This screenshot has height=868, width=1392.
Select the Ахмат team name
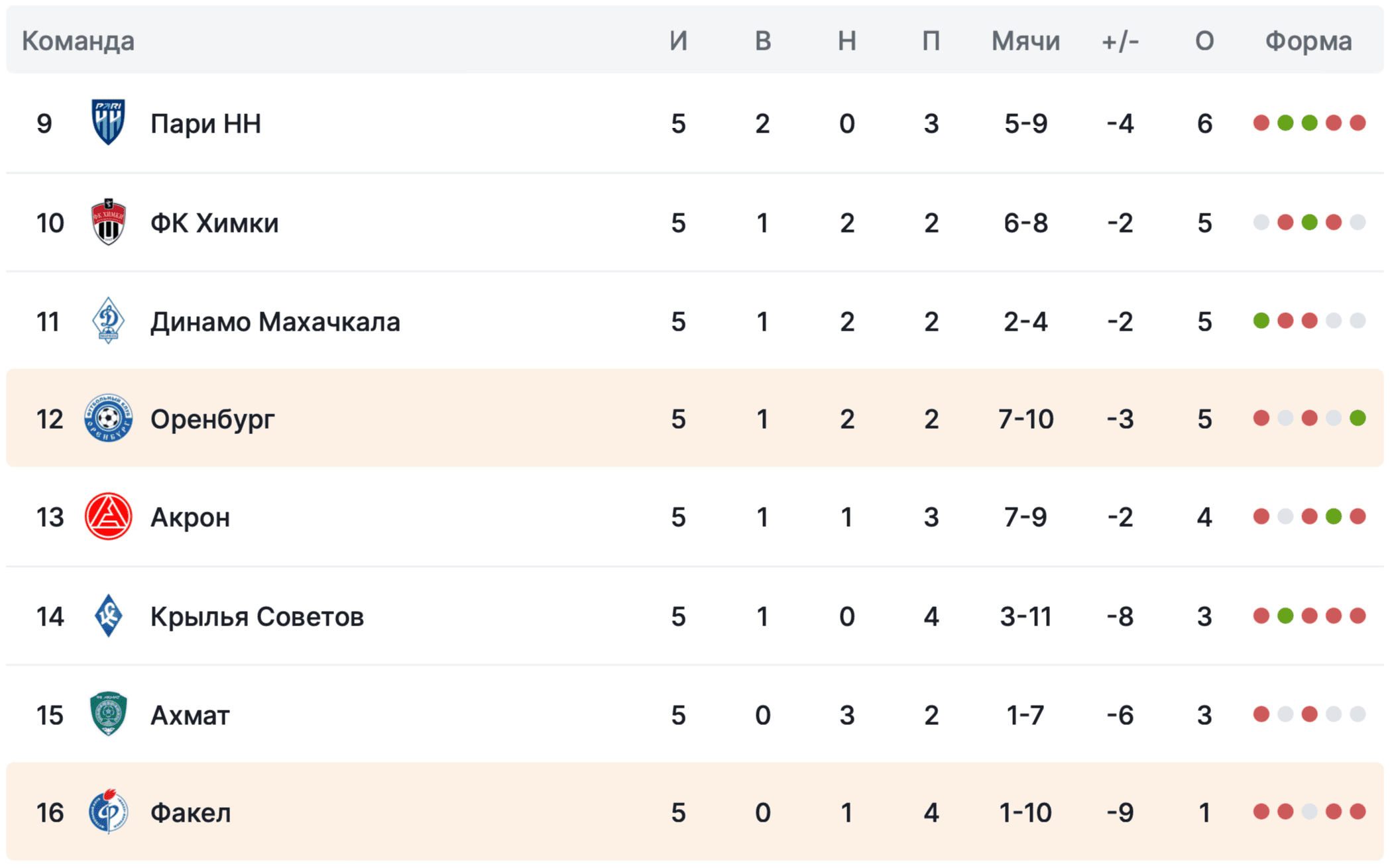click(x=190, y=716)
